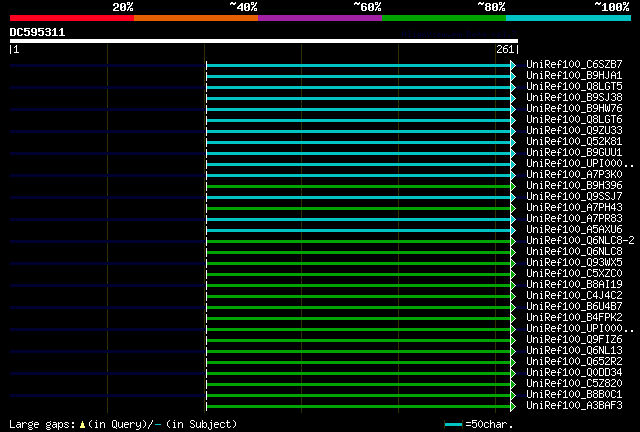This screenshot has height=432, width=640.
Task: Click the cyan alignment bar for UniRef100_C6SZB7
Action: pos(359,65)
